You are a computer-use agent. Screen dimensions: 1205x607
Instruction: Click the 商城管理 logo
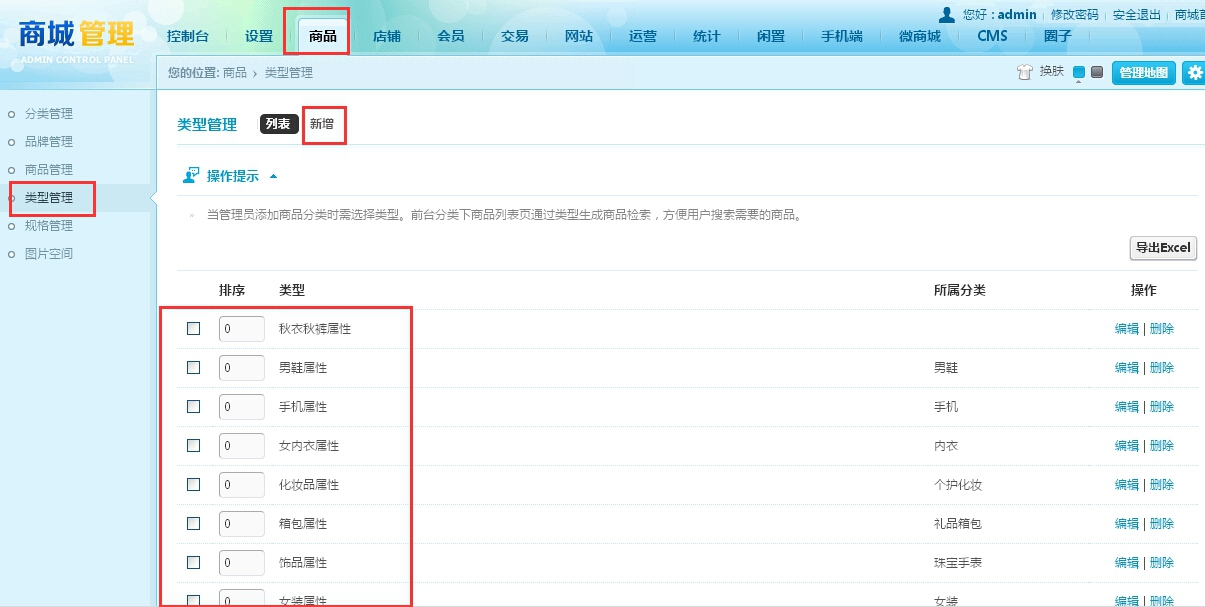click(x=76, y=33)
